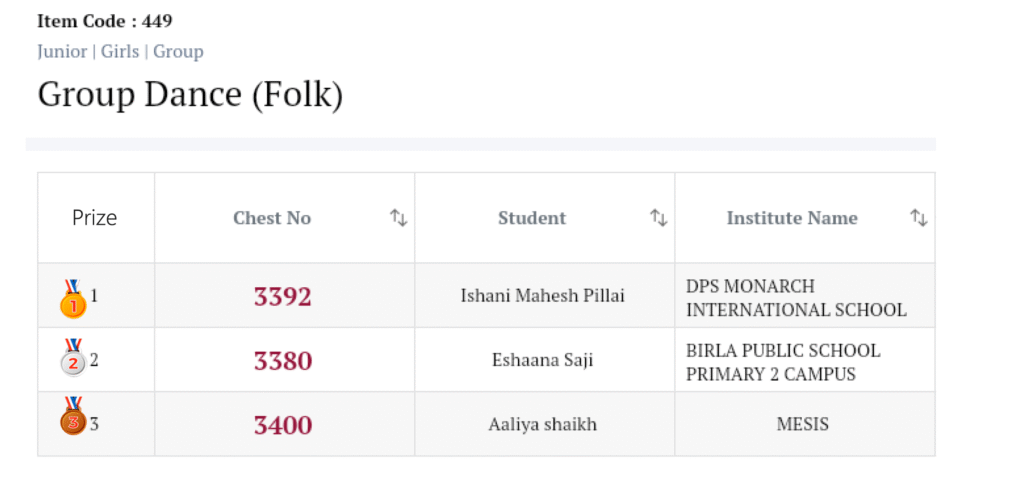Click DPS Monarch International School cell
The height and width of the screenshot is (489, 1024).
(x=796, y=298)
